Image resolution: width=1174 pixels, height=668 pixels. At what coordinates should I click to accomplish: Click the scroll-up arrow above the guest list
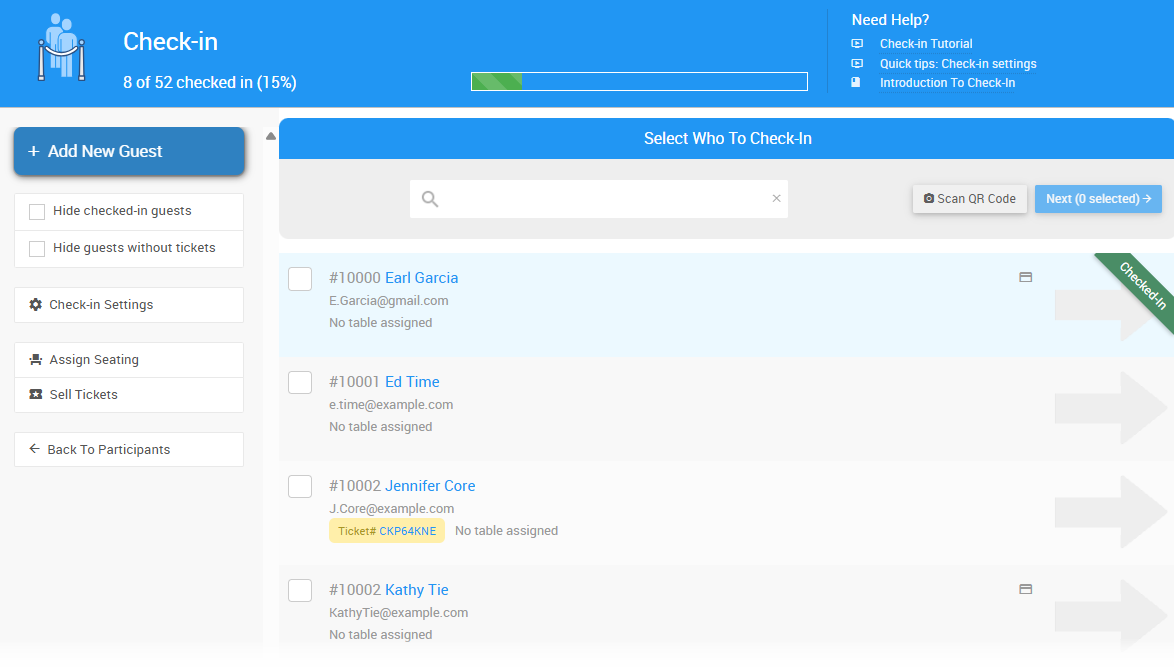pos(270,134)
